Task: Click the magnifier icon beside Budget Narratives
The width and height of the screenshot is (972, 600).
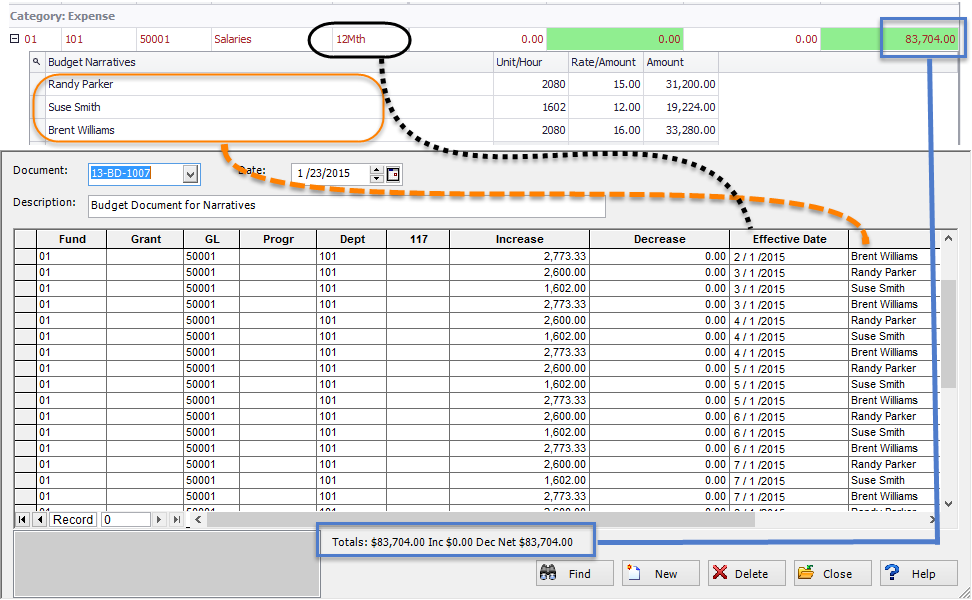Action: coord(37,62)
